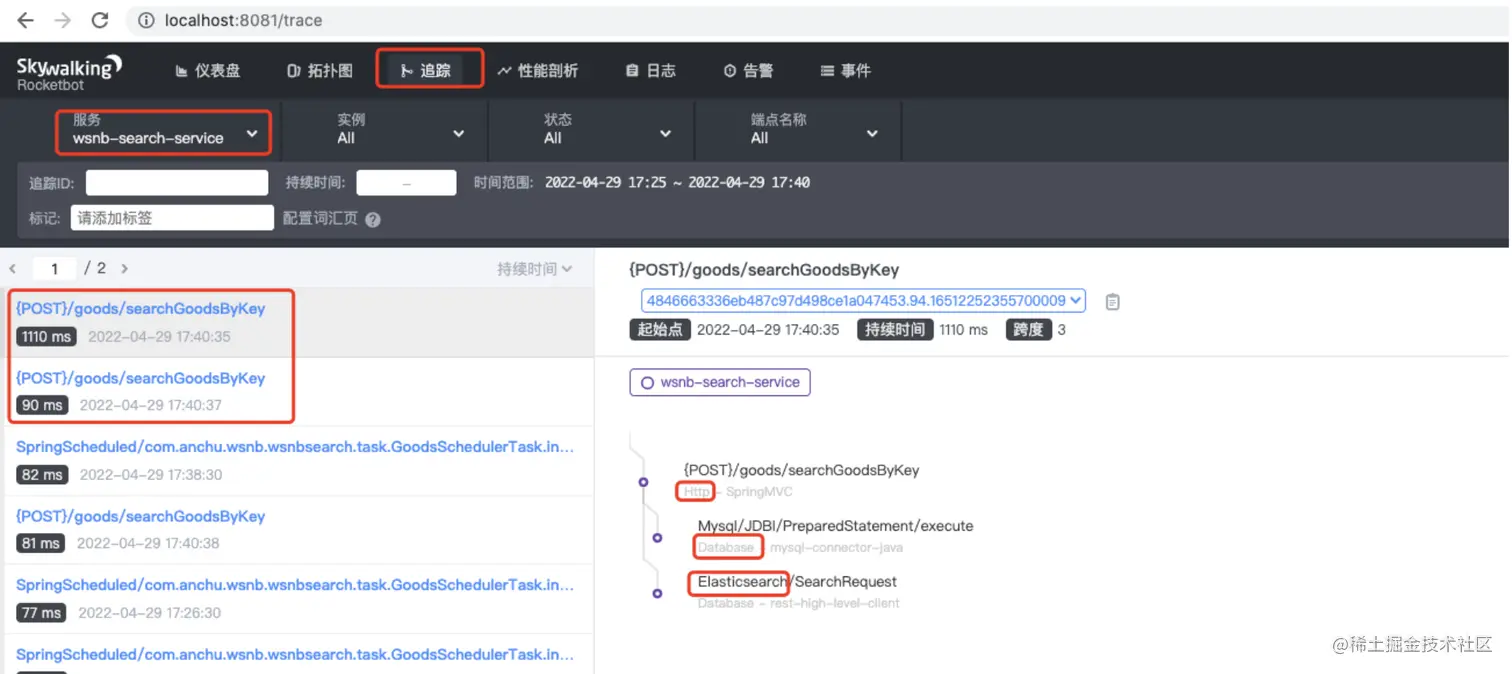Open the 拓扑图 topology tab
The image size is (1512, 674).
pyautogui.click(x=320, y=71)
